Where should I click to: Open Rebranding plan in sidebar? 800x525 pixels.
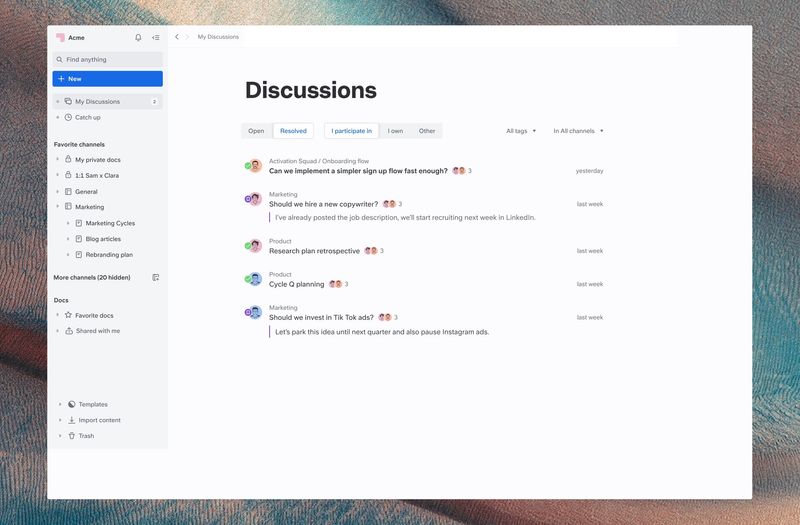(109, 255)
